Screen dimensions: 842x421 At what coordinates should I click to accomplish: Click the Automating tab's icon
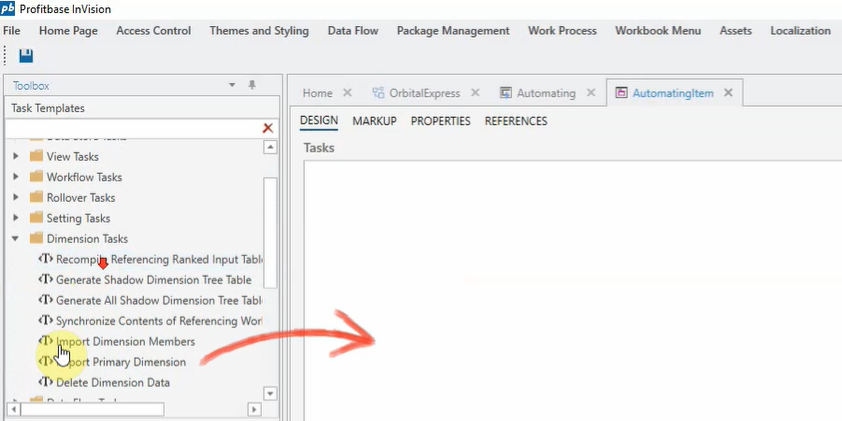click(x=505, y=93)
